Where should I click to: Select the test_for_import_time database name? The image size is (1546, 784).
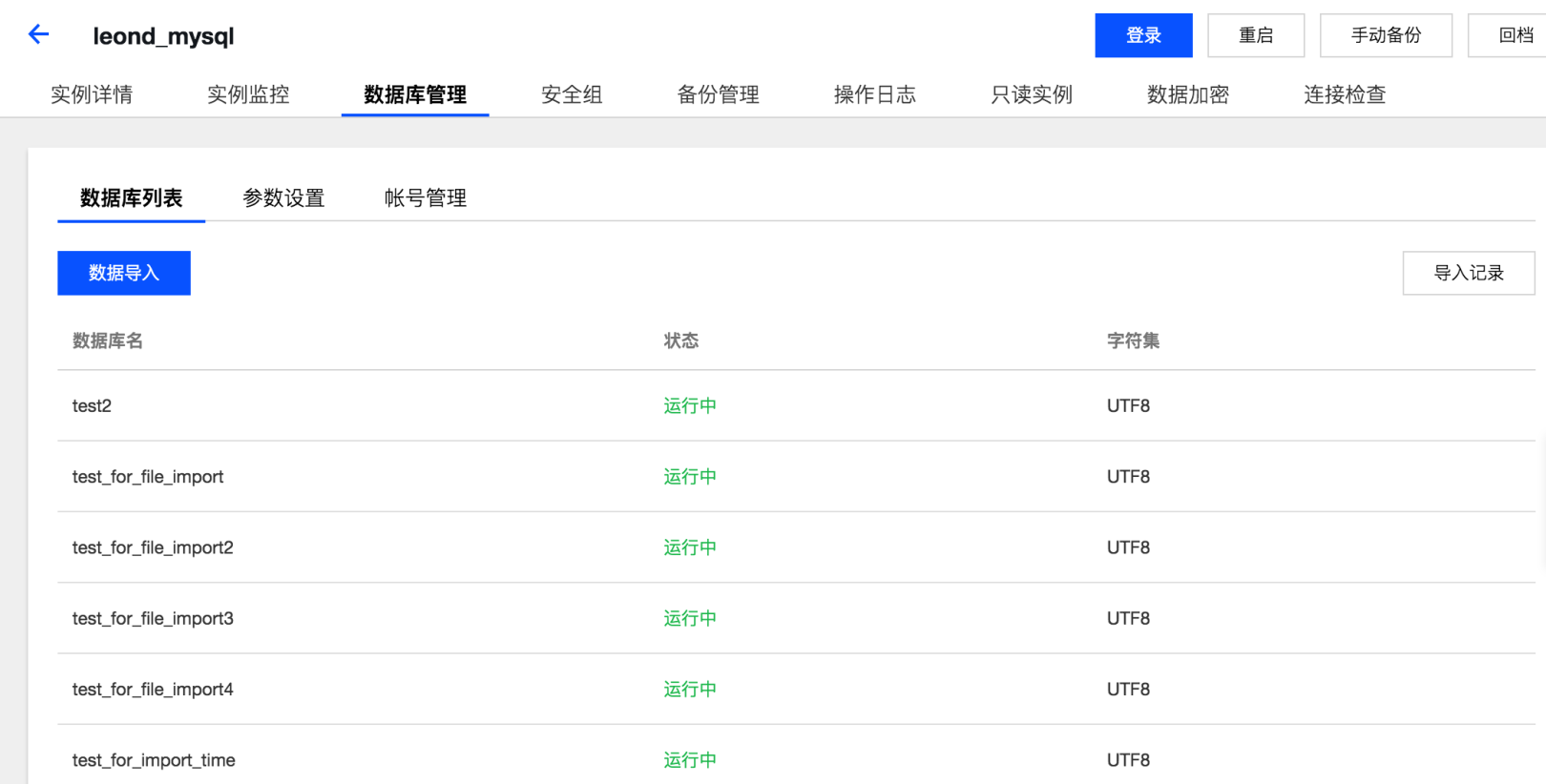(x=154, y=760)
